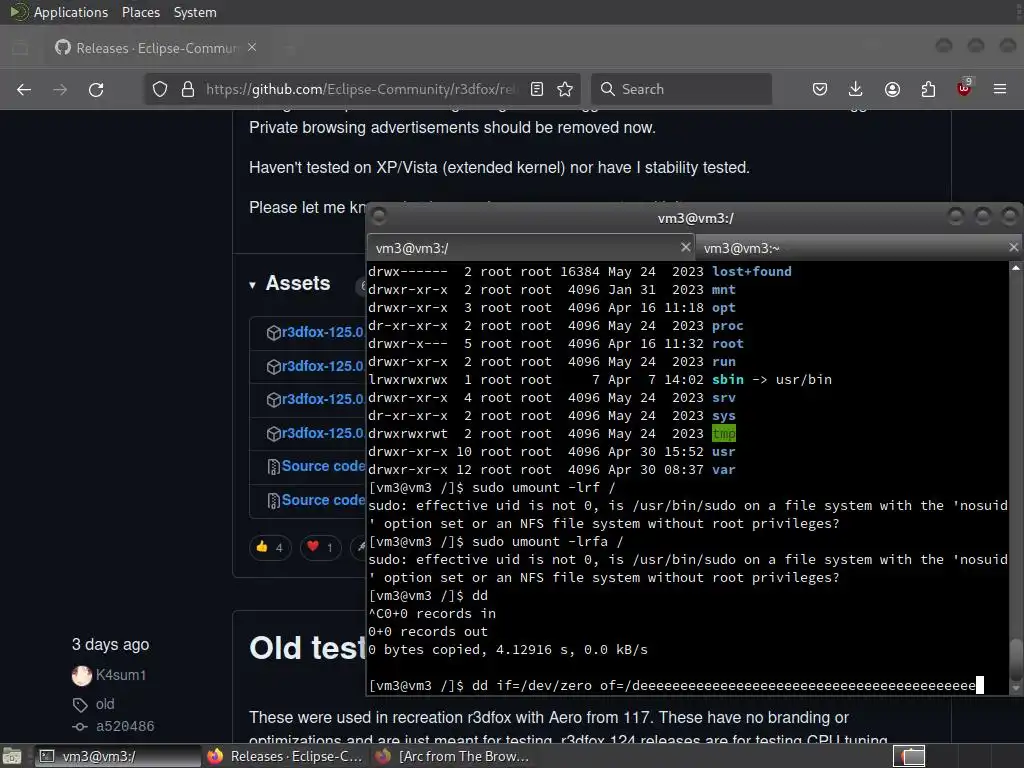Collapse the Assets disclosure triangle

[252, 285]
